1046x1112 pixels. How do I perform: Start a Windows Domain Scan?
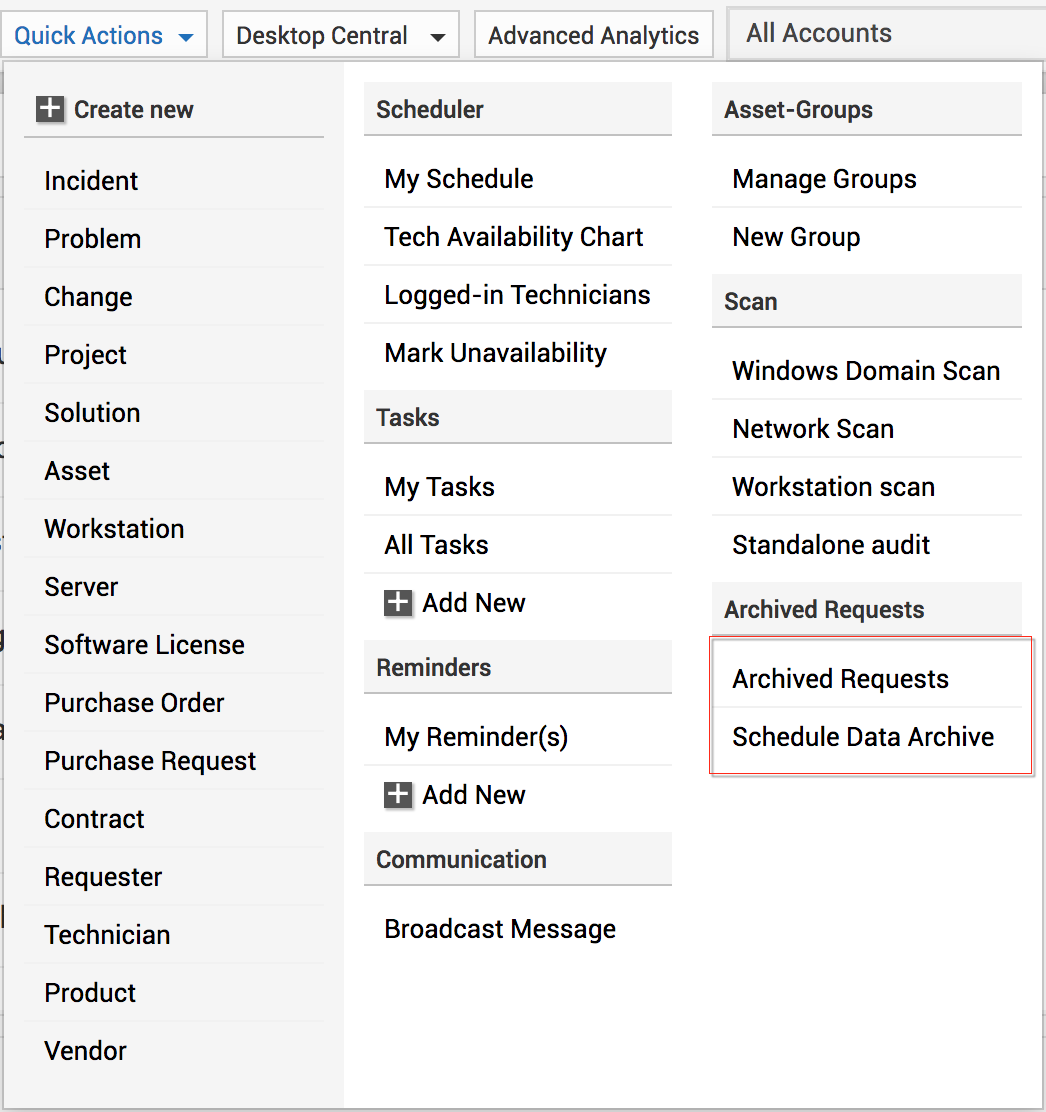[866, 371]
